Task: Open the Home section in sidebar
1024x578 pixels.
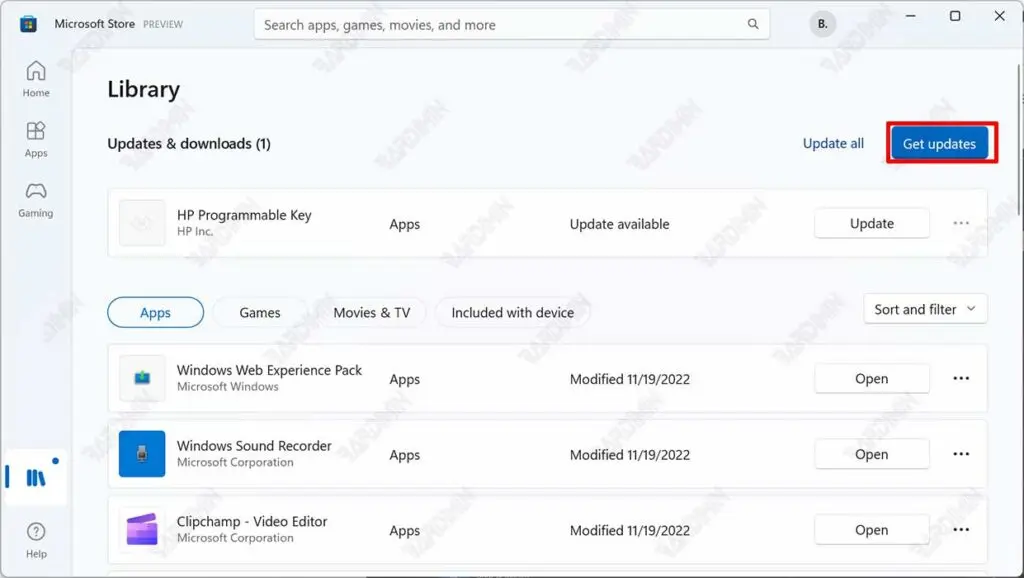Action: click(x=36, y=79)
